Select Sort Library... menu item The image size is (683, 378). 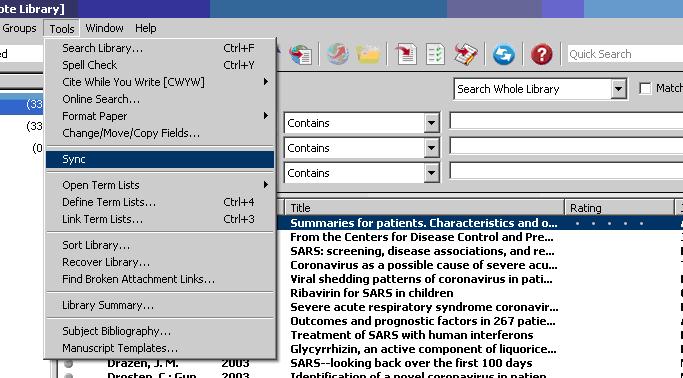(160, 245)
